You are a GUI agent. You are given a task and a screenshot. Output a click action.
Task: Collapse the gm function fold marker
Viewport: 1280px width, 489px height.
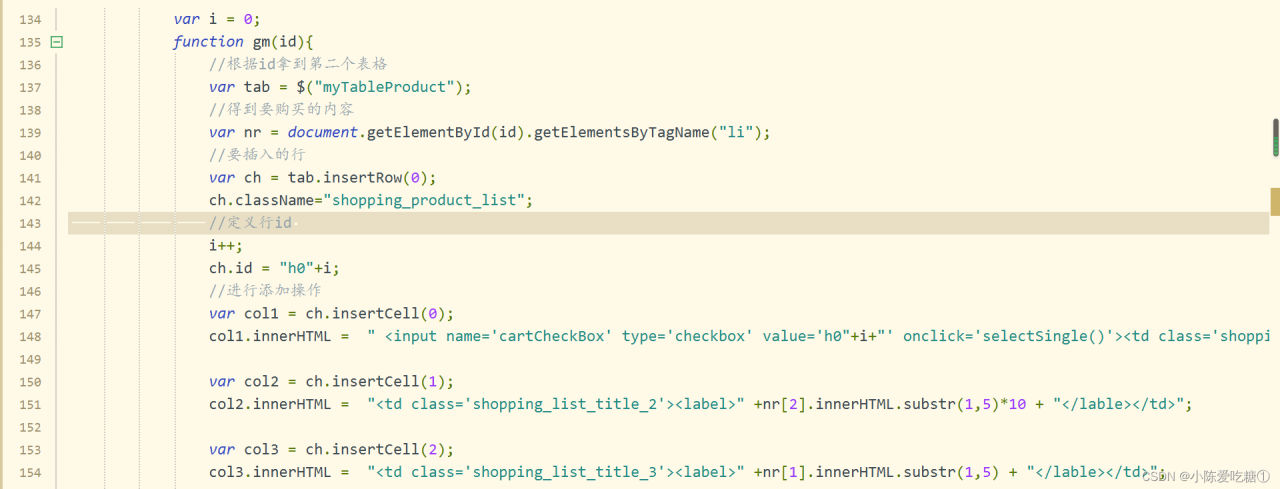(56, 41)
